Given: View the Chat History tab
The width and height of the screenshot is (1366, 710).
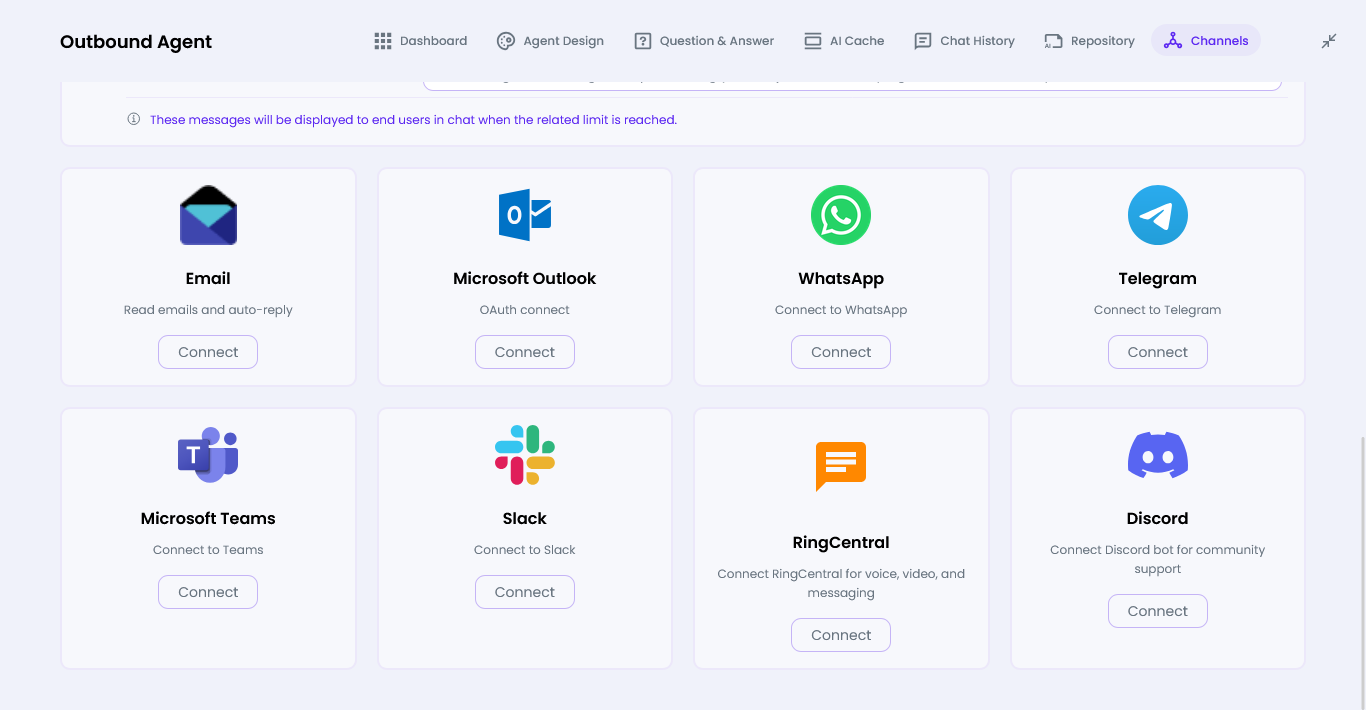Looking at the screenshot, I should (x=965, y=41).
